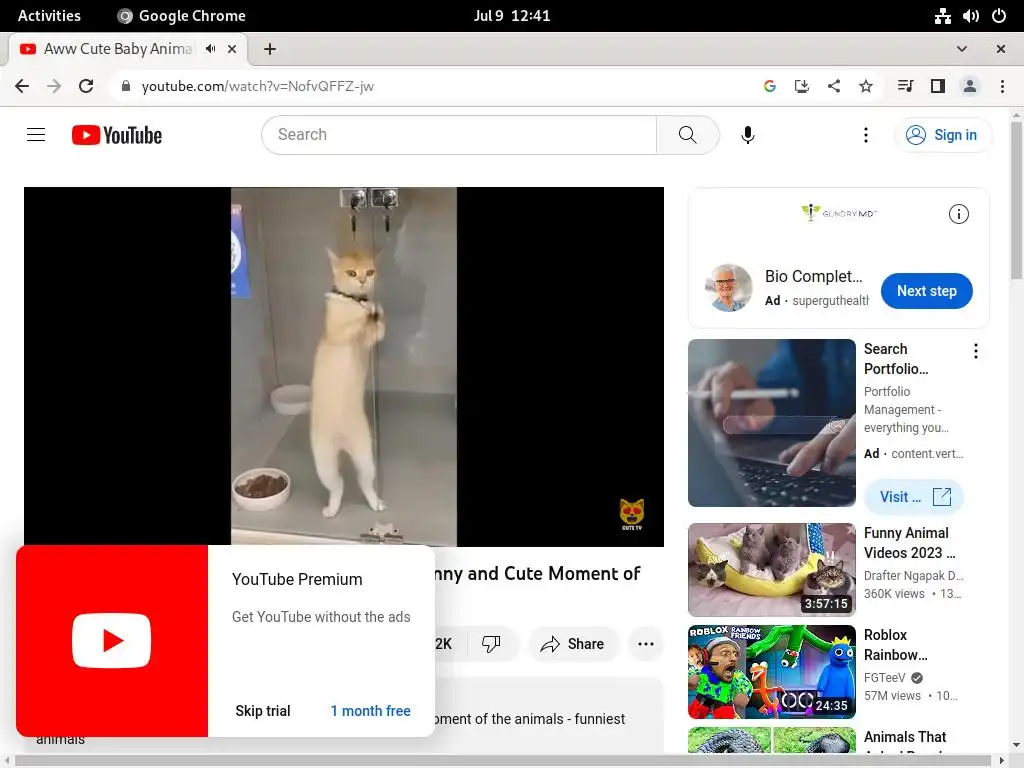
Task: Open the system volume icon
Action: click(x=970, y=16)
